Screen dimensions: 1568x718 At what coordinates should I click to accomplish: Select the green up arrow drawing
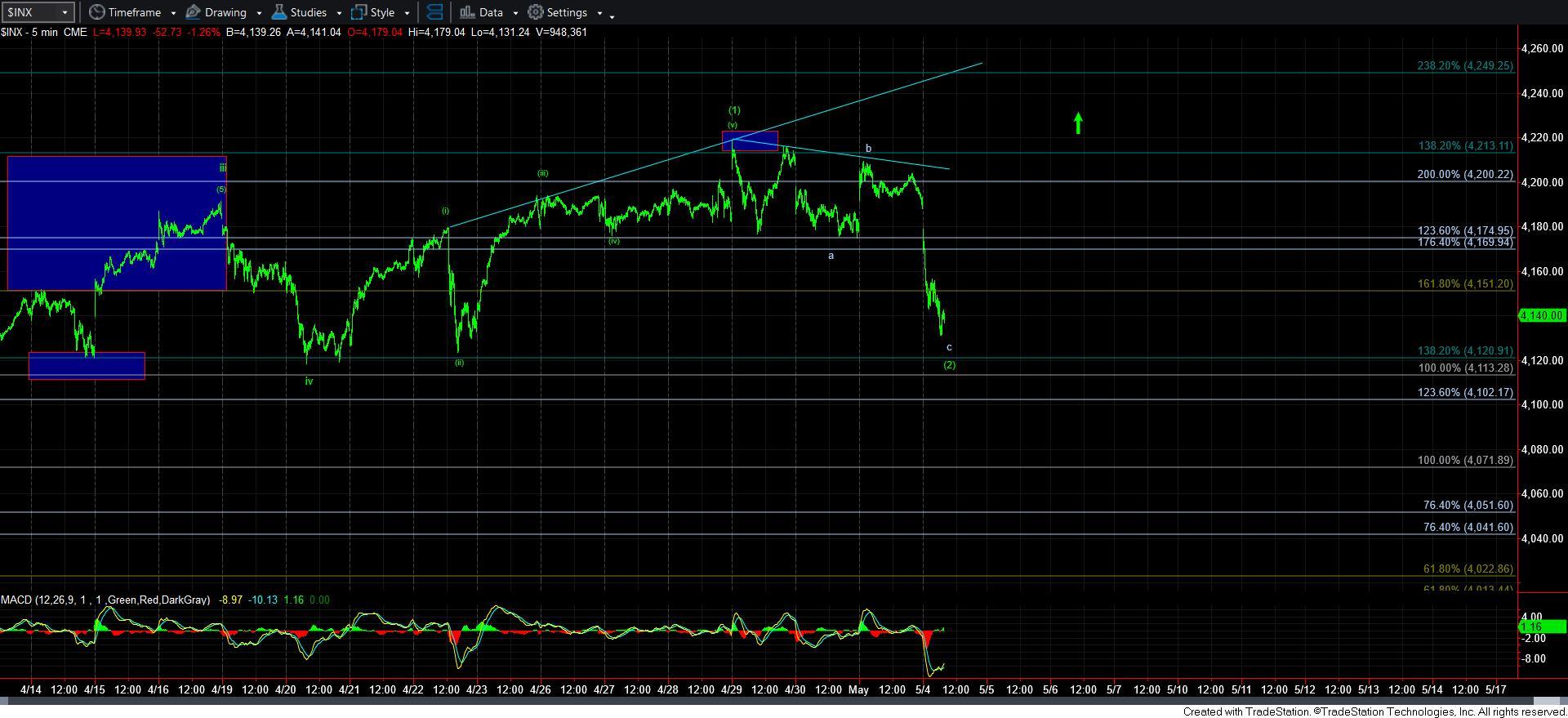point(1078,123)
